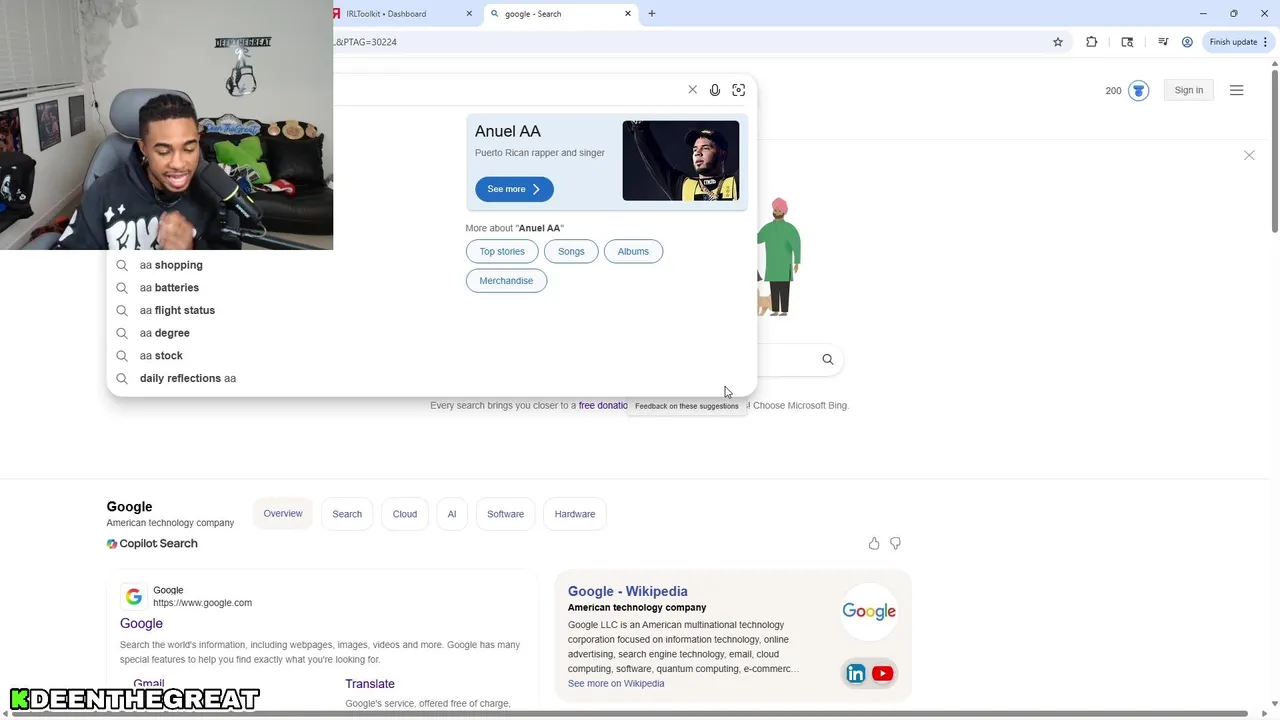The image size is (1280, 720).
Task: Click Copilot Search label
Action: [x=152, y=544]
